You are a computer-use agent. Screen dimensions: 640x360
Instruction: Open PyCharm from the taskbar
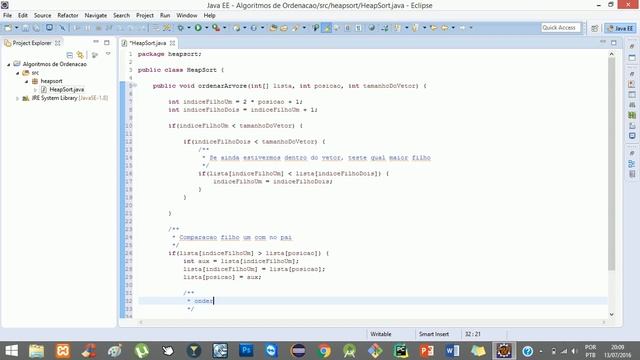pos(400,351)
